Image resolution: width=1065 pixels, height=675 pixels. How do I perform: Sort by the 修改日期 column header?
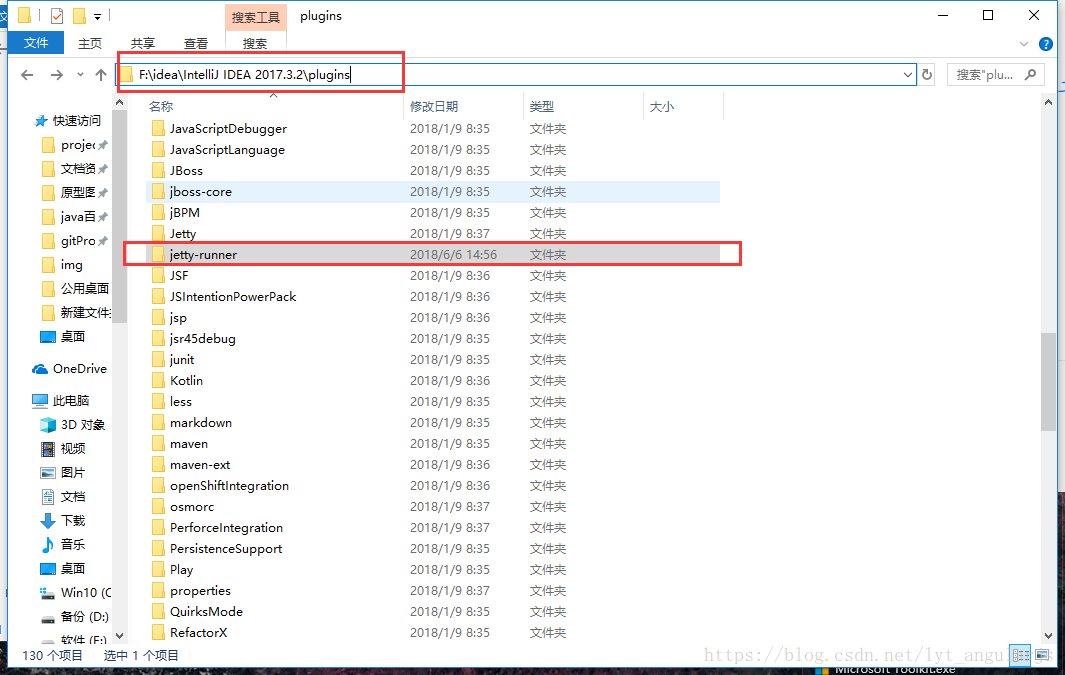(x=434, y=107)
